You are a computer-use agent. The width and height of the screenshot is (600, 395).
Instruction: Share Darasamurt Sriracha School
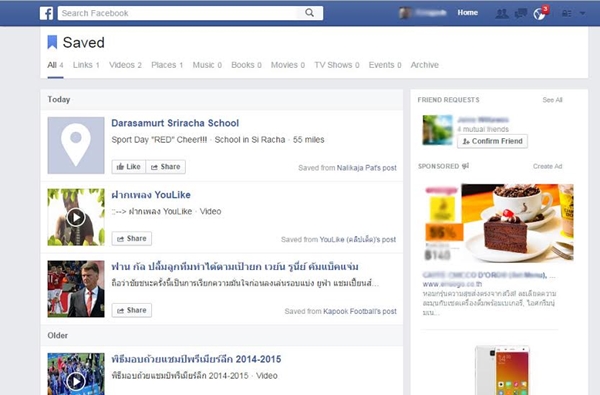coord(165,166)
